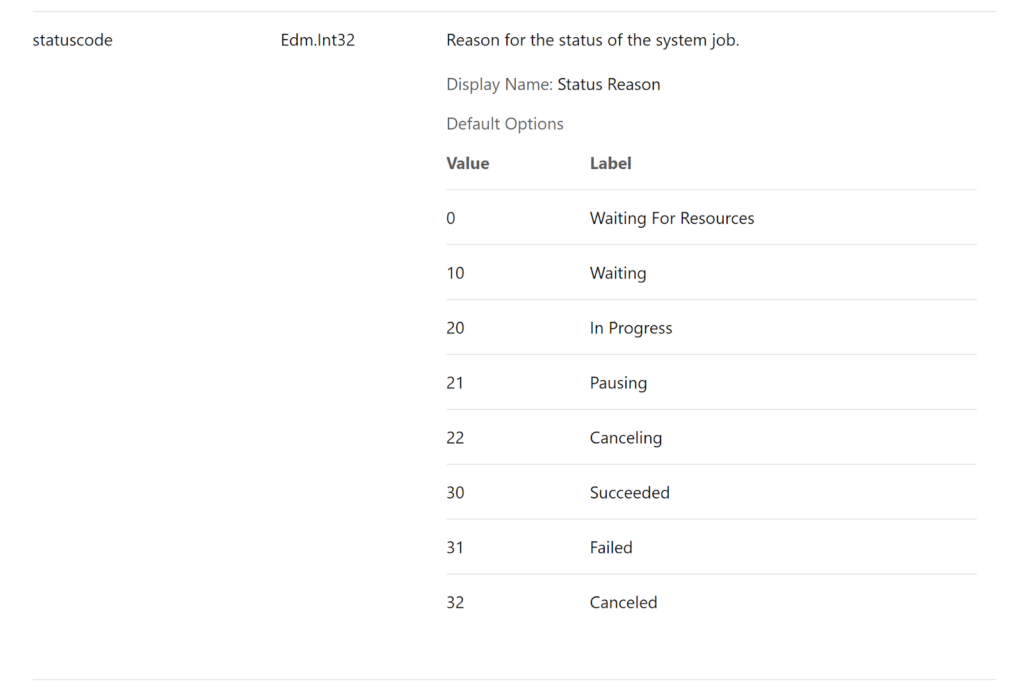Click the Edm.Int32 type text
The width and height of the screenshot is (1024, 693).
coord(317,41)
